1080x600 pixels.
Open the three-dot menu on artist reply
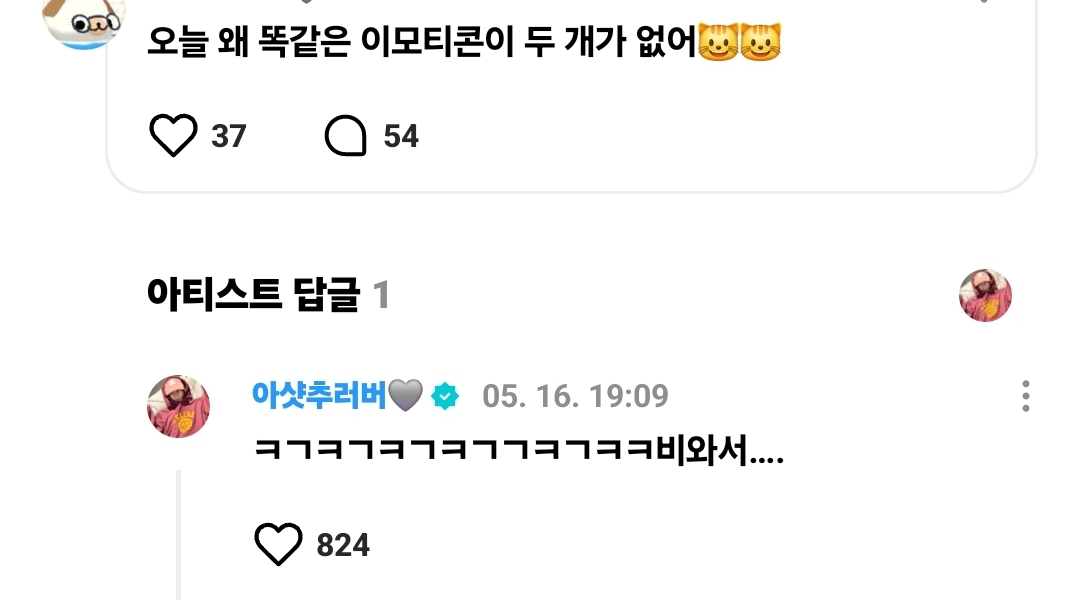1026,396
